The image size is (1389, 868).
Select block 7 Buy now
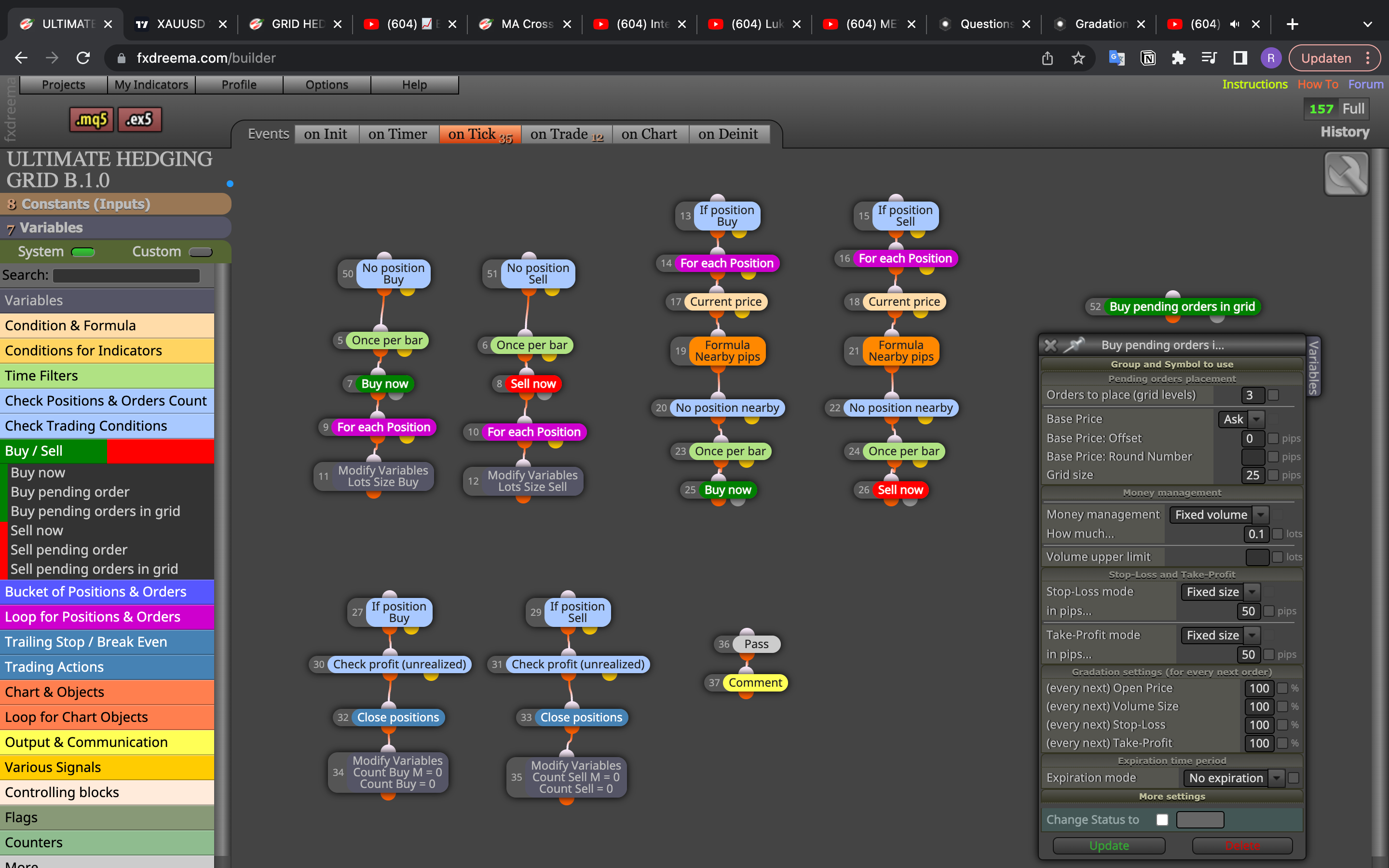click(384, 383)
